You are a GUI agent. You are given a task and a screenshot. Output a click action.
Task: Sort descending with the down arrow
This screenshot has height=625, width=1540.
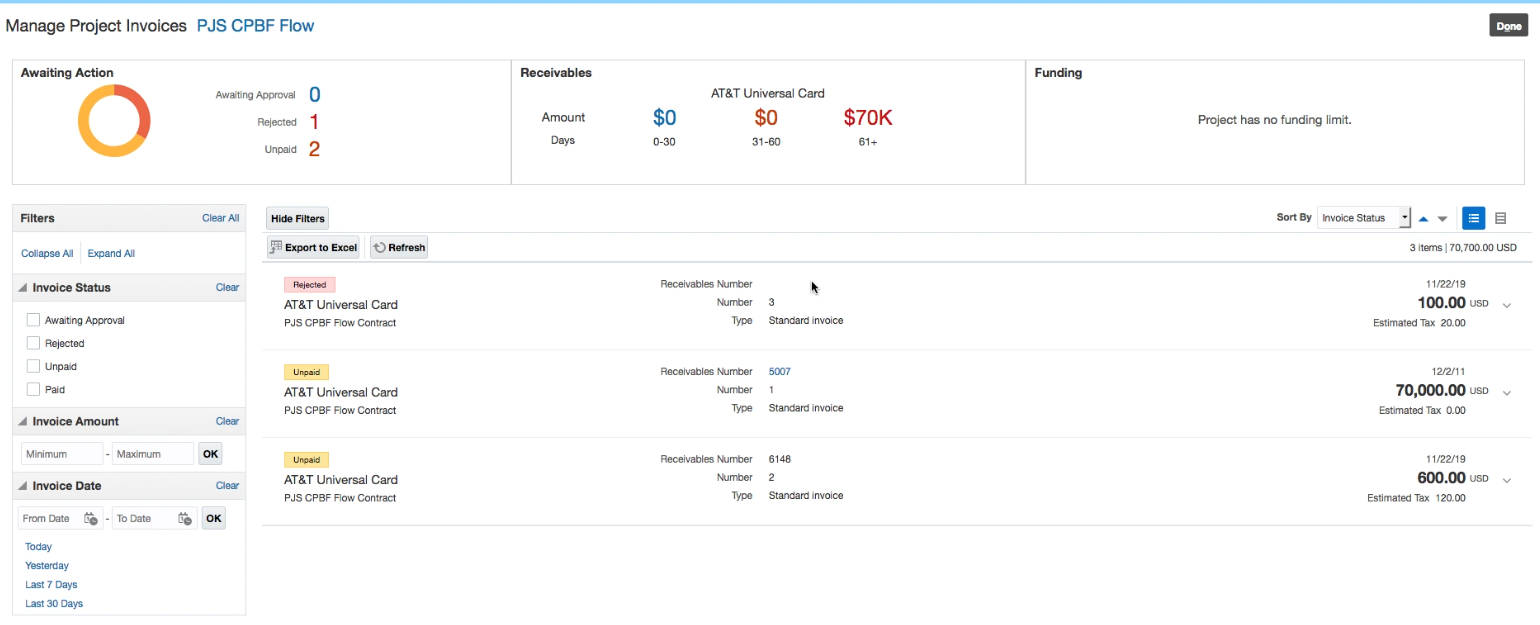1442,219
